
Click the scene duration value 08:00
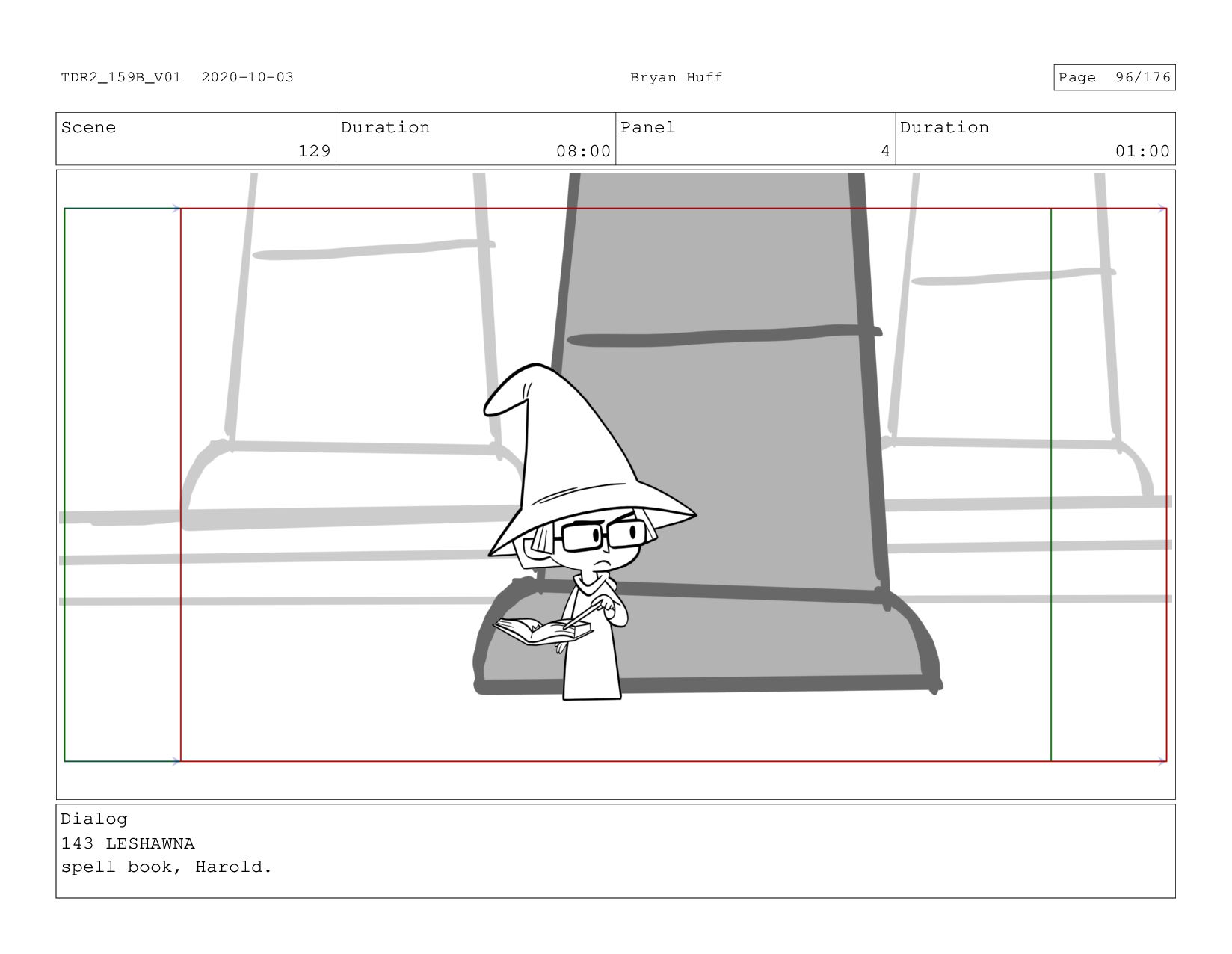(583, 151)
